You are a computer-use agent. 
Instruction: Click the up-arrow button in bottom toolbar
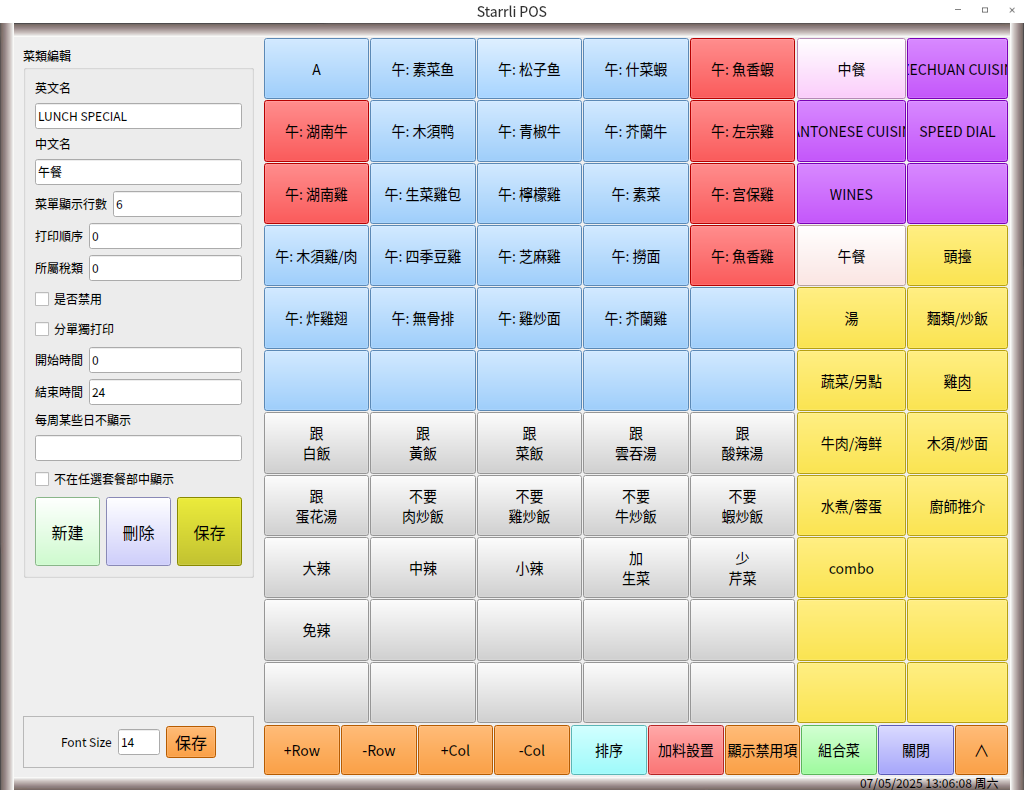(981, 750)
